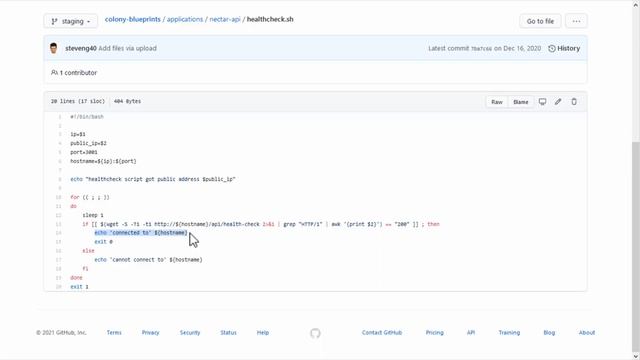The width and height of the screenshot is (640, 360).
Task: Open the Status footer link
Action: tap(228, 333)
